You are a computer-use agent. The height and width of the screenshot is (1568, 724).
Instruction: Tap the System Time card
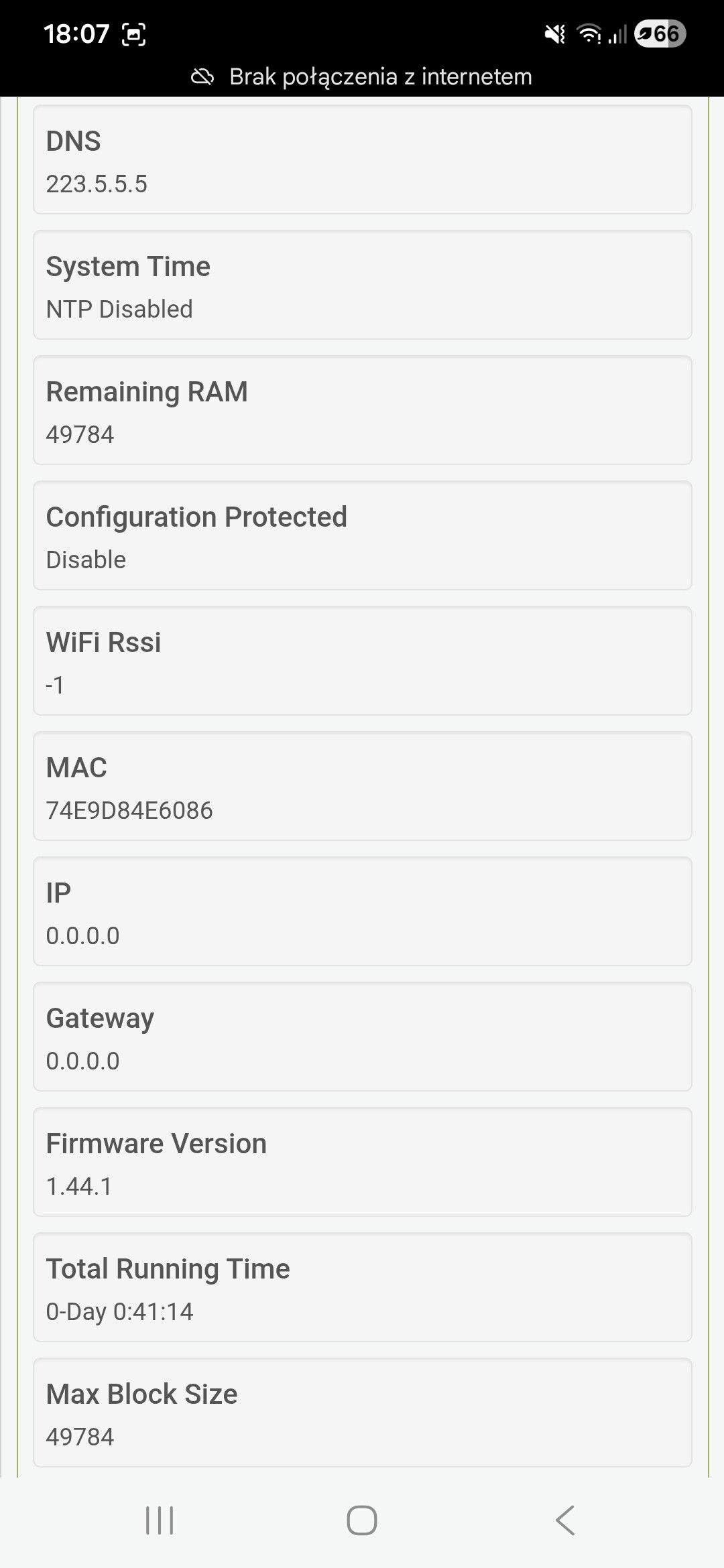(x=362, y=285)
